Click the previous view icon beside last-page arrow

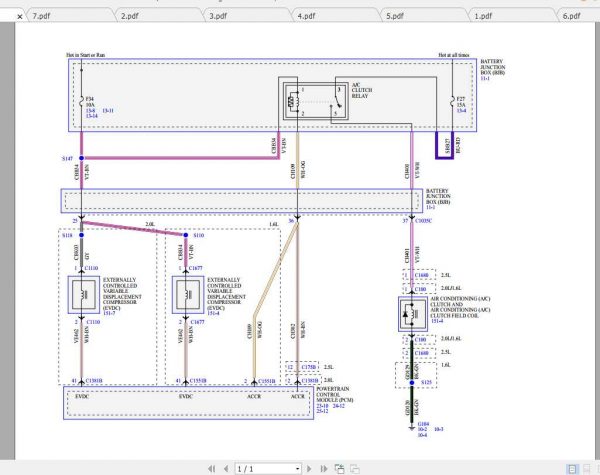339,468
